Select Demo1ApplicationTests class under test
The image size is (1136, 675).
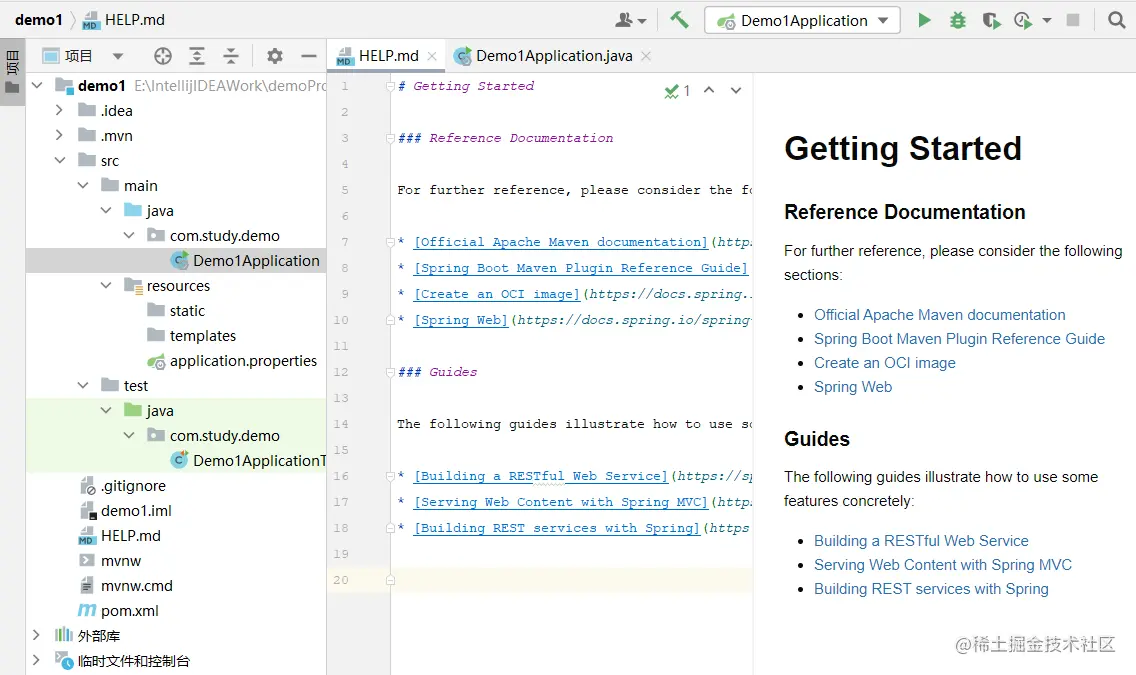[x=248, y=461]
